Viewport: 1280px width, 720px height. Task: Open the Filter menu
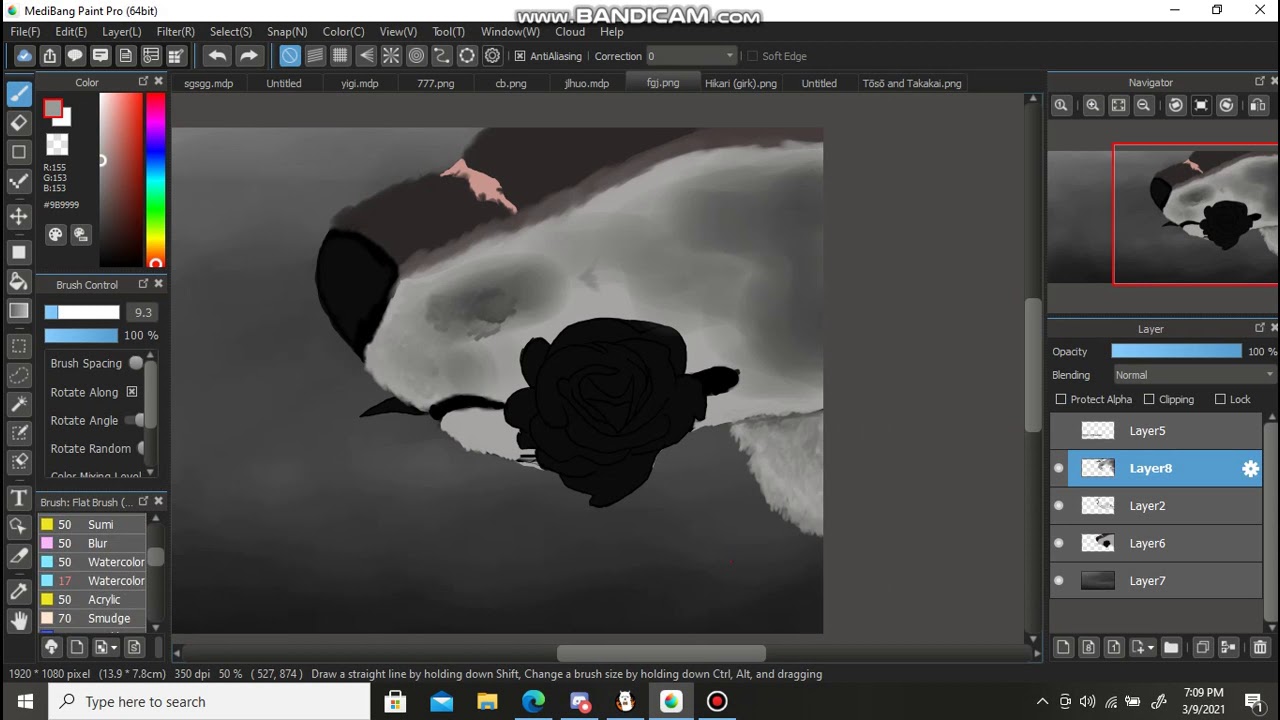(x=175, y=32)
